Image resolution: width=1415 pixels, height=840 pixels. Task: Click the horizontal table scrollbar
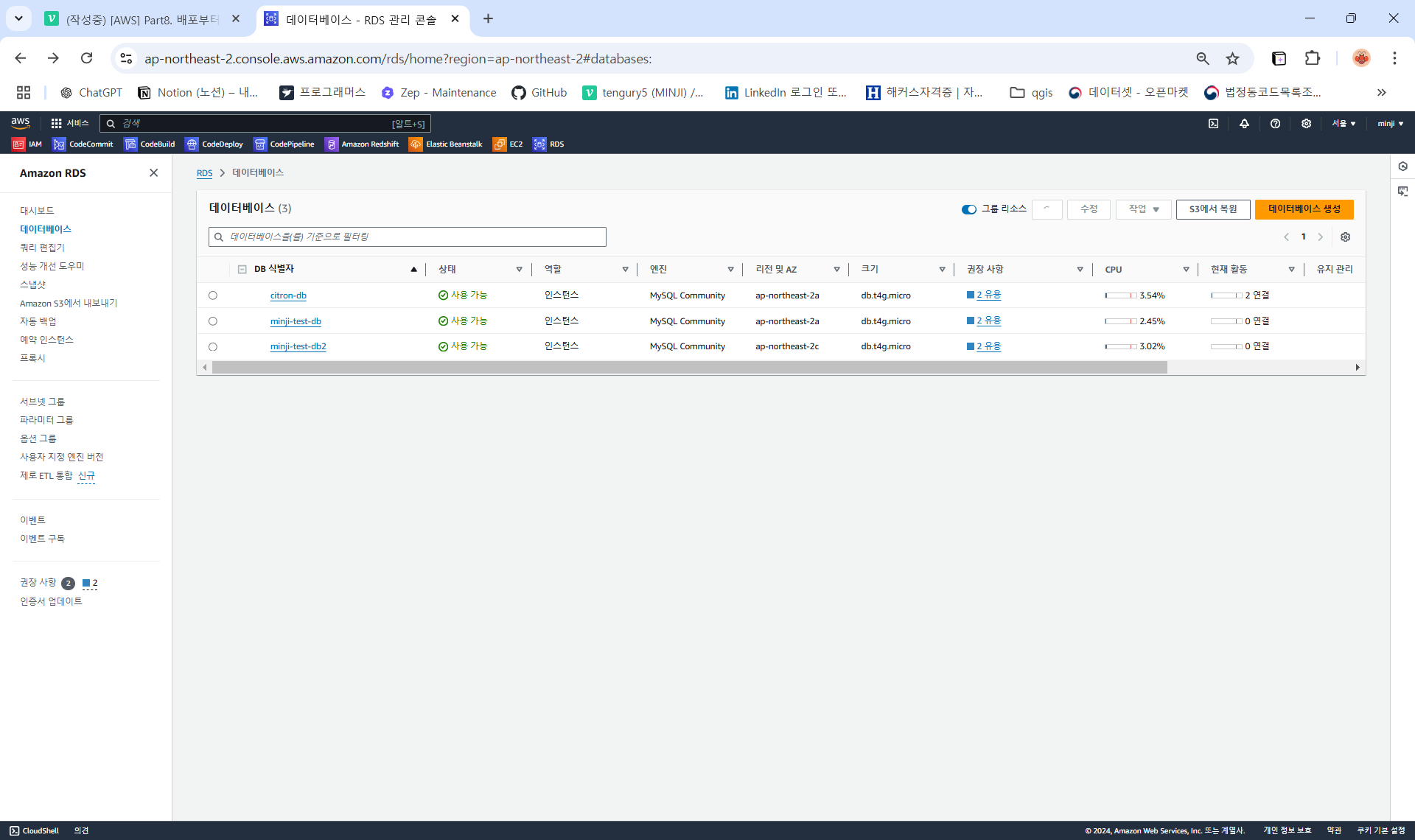point(689,368)
